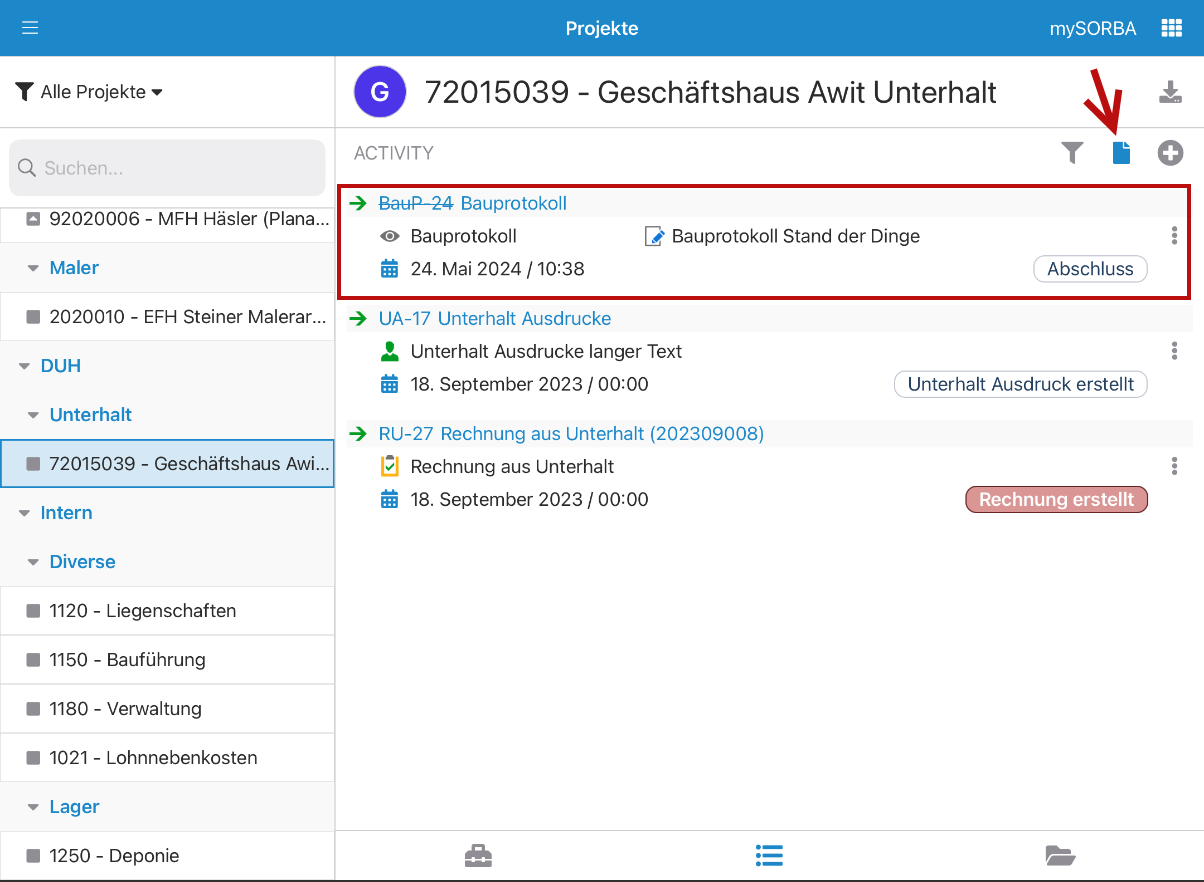
Task: Open the hamburger menu
Action: (x=30, y=28)
